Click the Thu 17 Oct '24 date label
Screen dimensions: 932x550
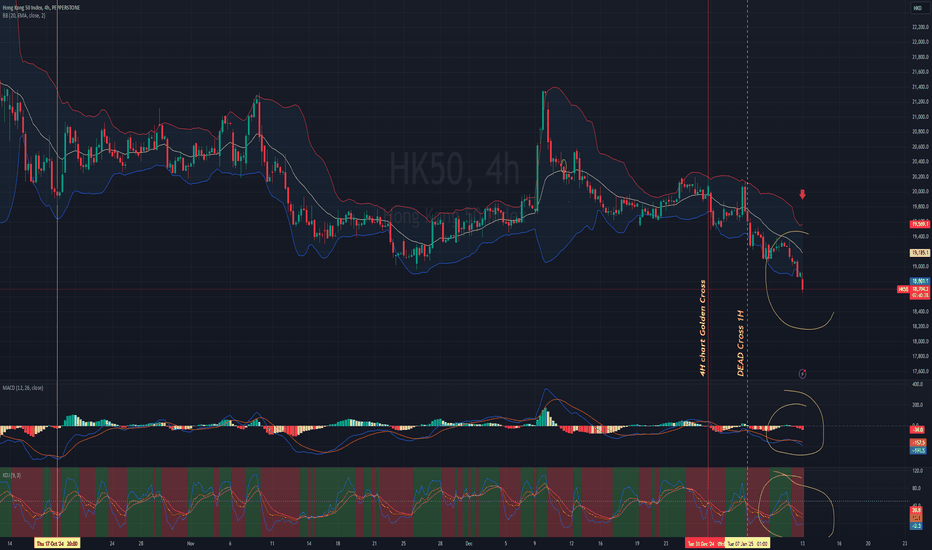point(57,543)
